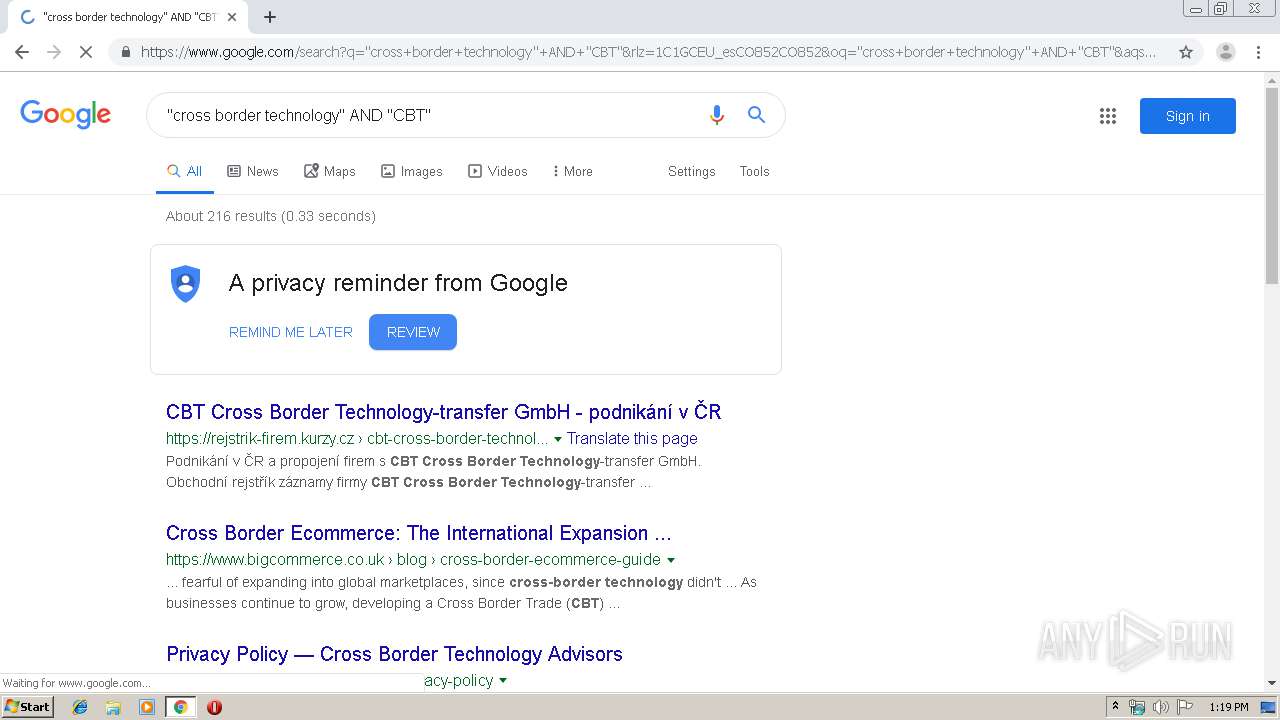
Task: Switch to the Videos results tab
Action: pyautogui.click(x=498, y=171)
